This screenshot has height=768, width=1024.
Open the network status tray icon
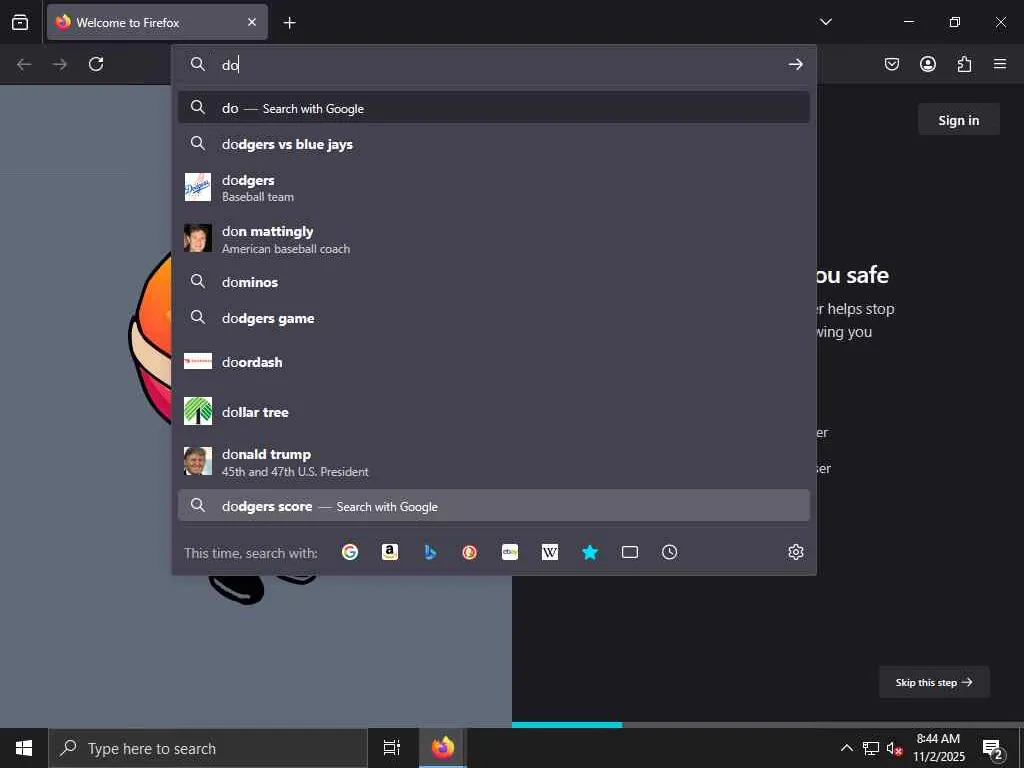click(x=871, y=748)
